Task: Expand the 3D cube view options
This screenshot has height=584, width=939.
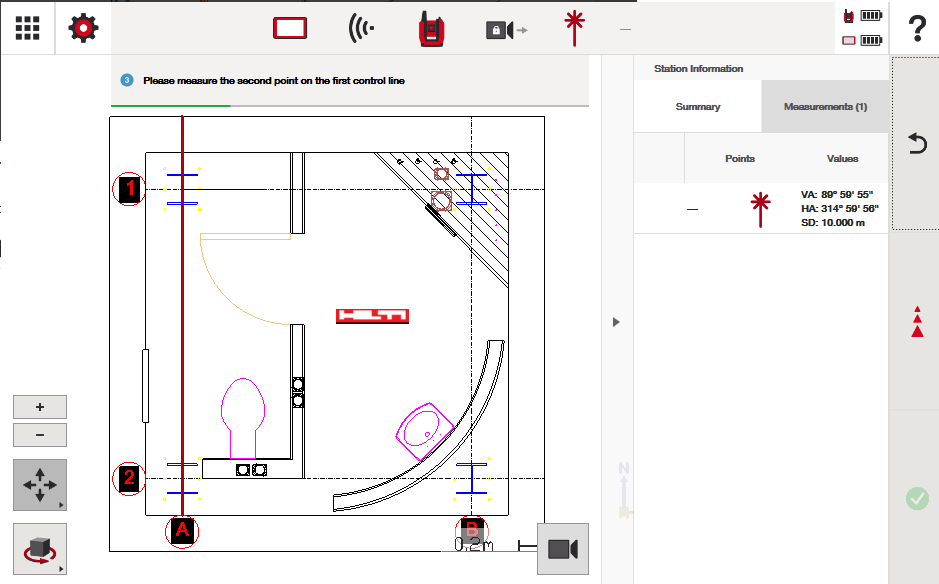Action: (x=40, y=549)
